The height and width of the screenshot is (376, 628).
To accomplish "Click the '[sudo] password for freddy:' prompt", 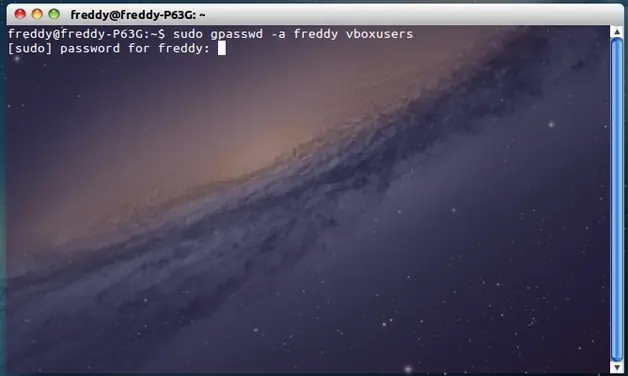I will (109, 48).
